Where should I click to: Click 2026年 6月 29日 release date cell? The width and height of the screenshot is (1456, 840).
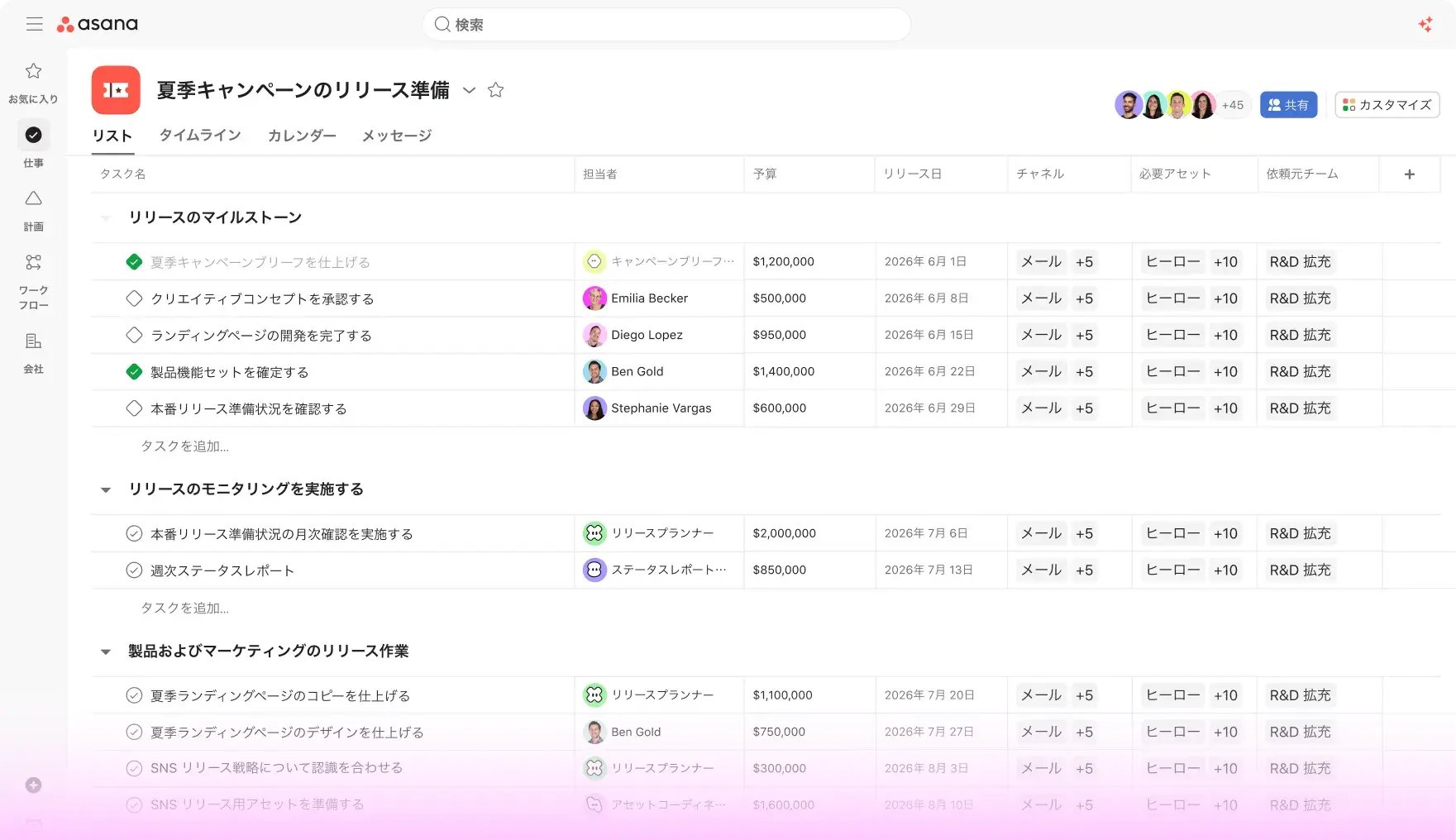[941, 408]
